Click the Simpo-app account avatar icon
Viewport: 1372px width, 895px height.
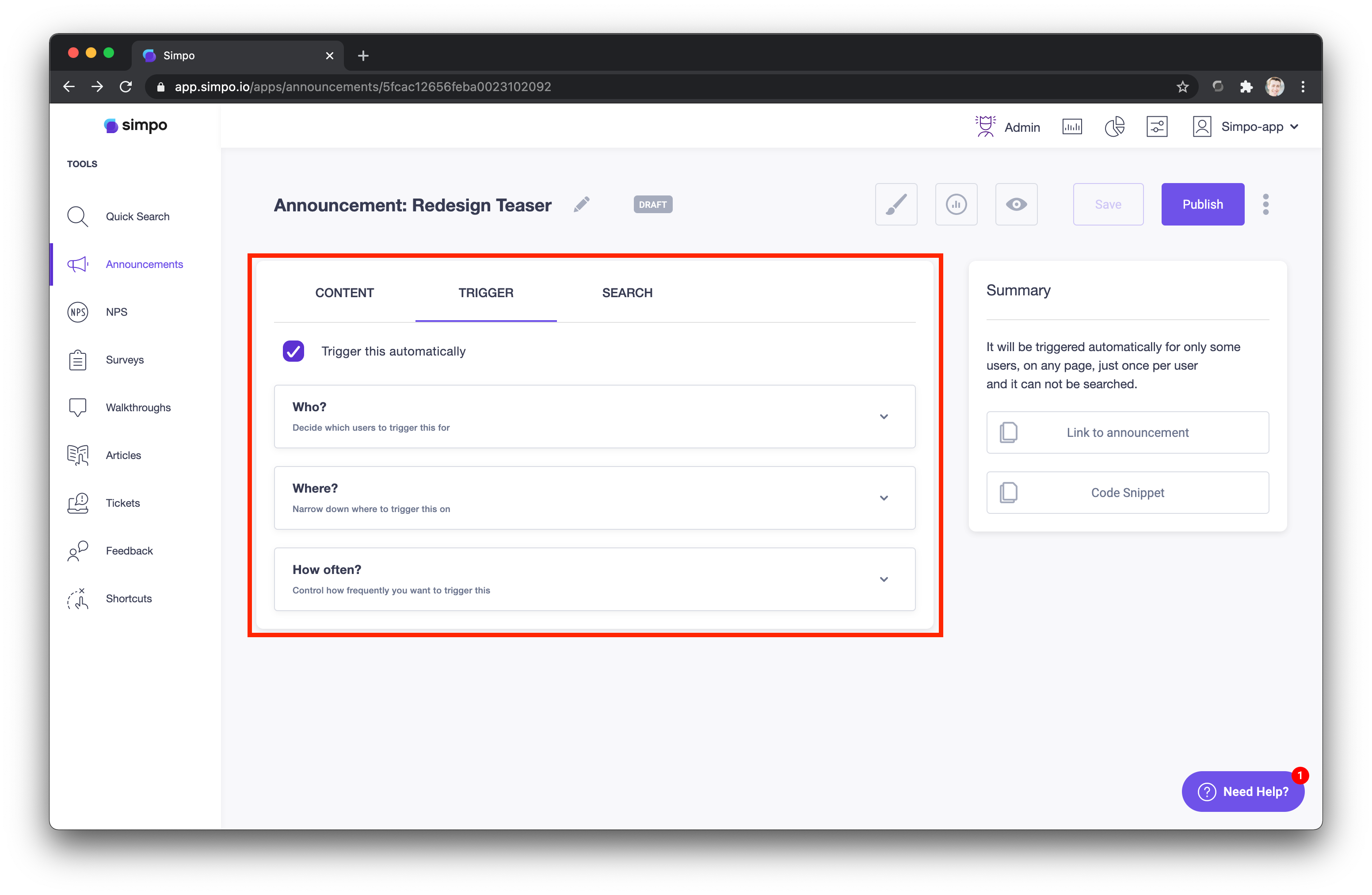tap(1202, 127)
